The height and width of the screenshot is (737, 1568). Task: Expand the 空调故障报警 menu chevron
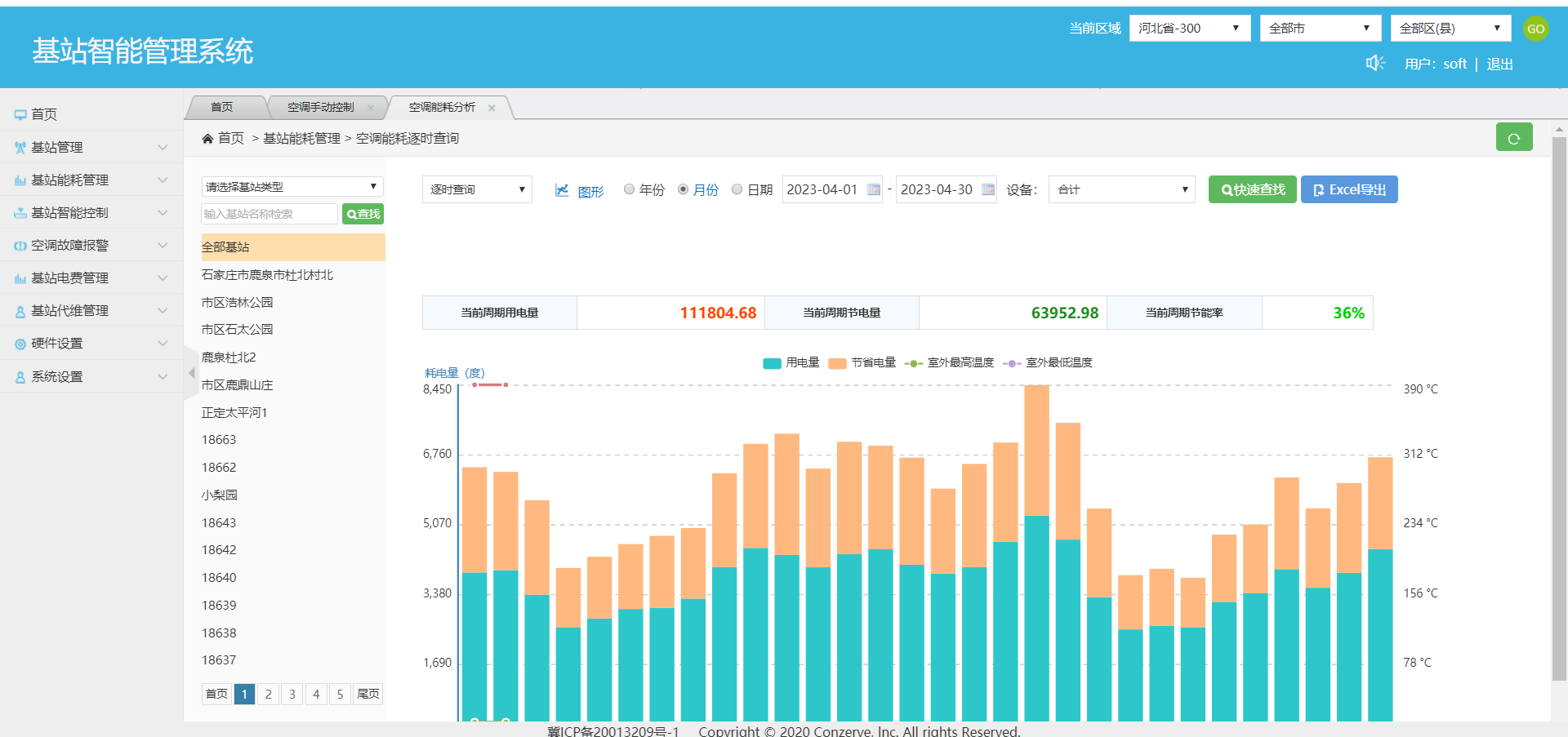(163, 246)
